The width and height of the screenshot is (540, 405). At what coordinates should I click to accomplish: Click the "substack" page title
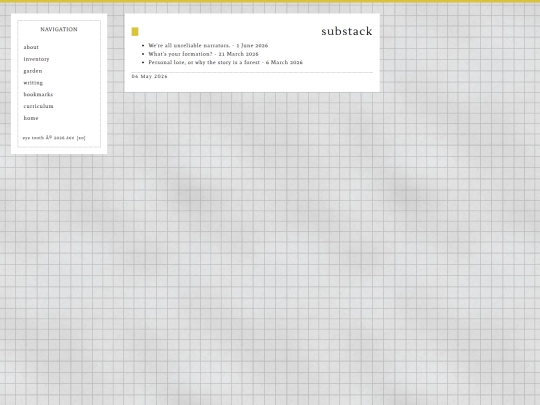click(347, 31)
